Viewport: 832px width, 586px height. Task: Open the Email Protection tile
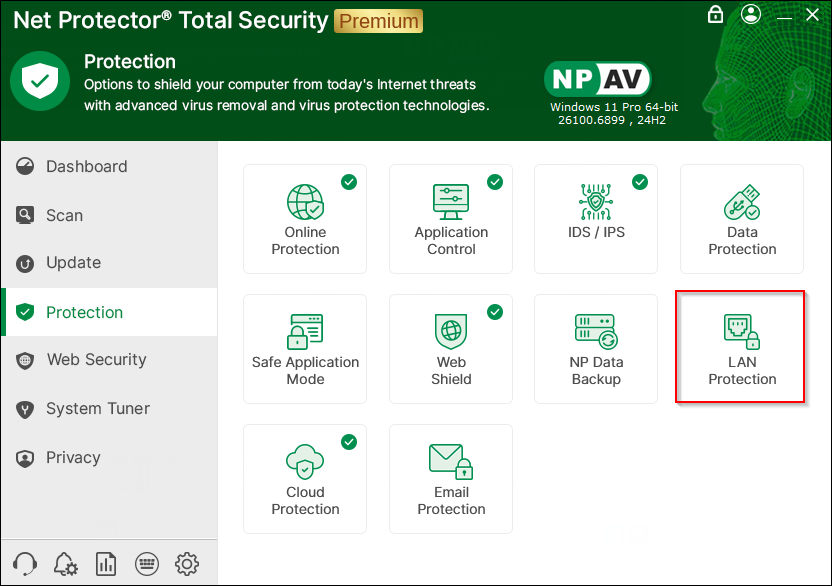click(451, 479)
